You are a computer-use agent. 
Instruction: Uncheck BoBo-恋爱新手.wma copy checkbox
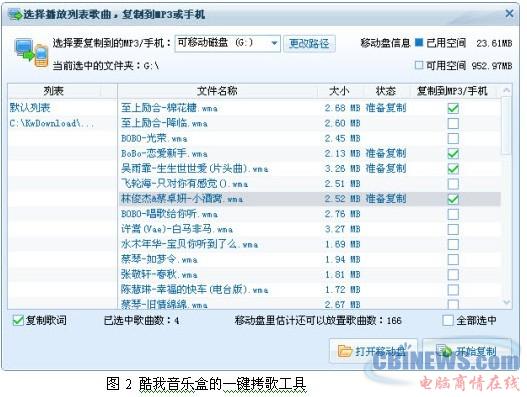click(453, 154)
